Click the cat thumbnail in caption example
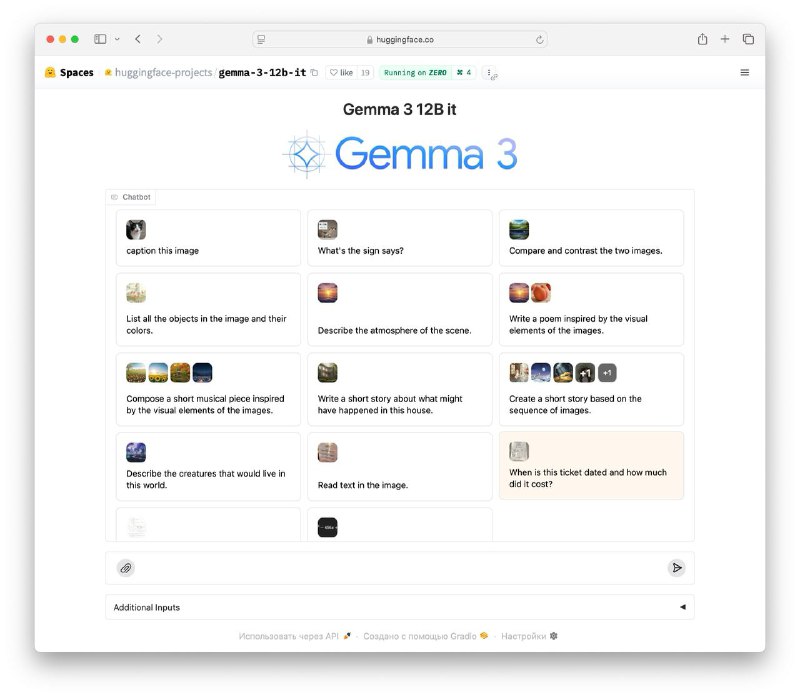800x697 pixels. (x=136, y=230)
